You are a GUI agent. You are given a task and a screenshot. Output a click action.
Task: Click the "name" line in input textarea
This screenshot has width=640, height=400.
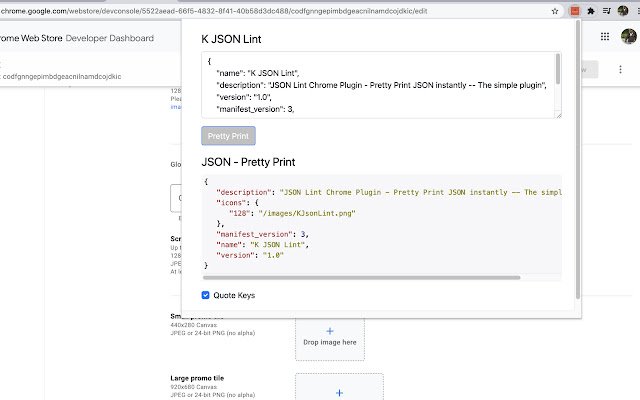(258, 73)
